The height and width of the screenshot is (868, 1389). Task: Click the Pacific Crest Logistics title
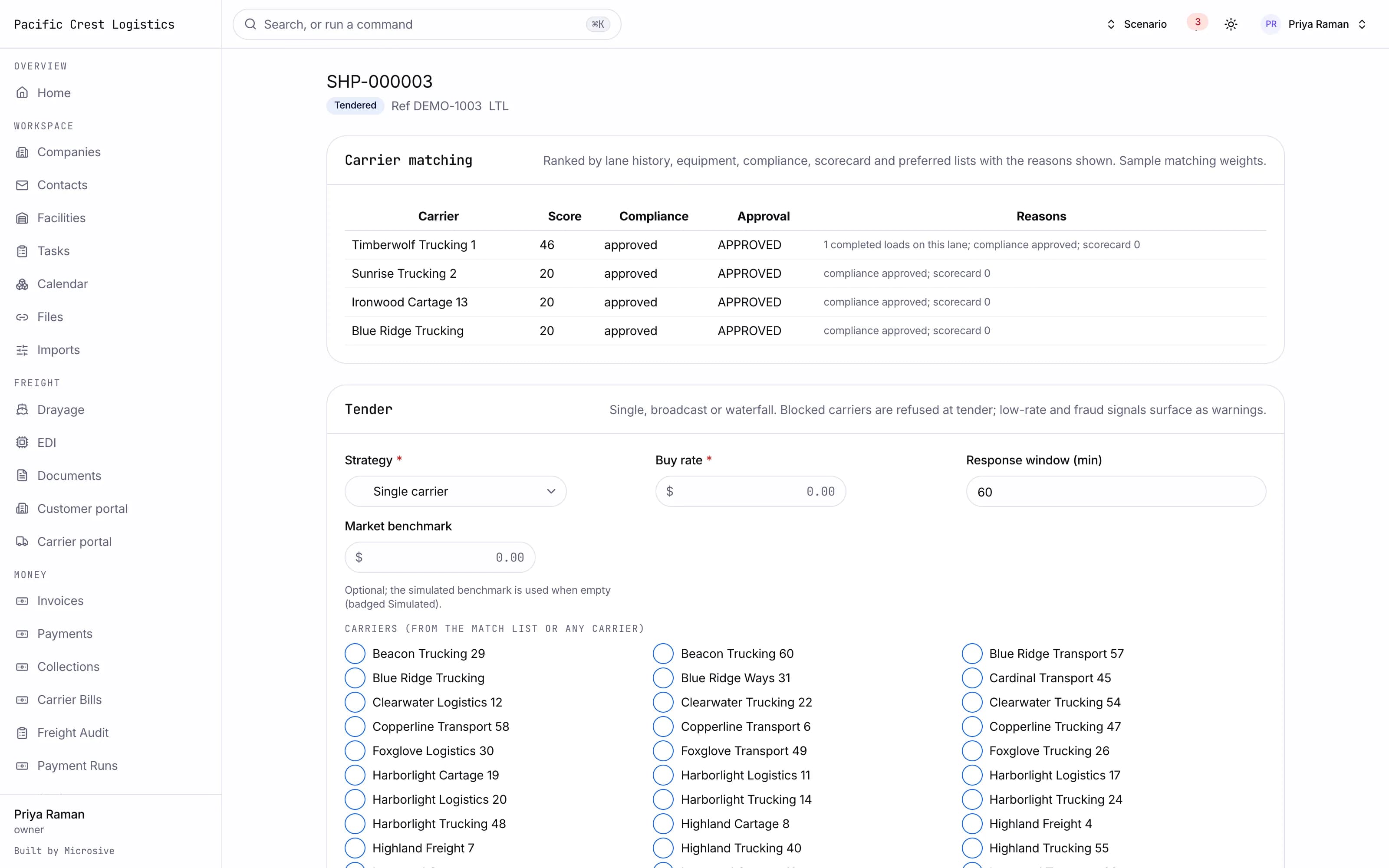point(94,24)
